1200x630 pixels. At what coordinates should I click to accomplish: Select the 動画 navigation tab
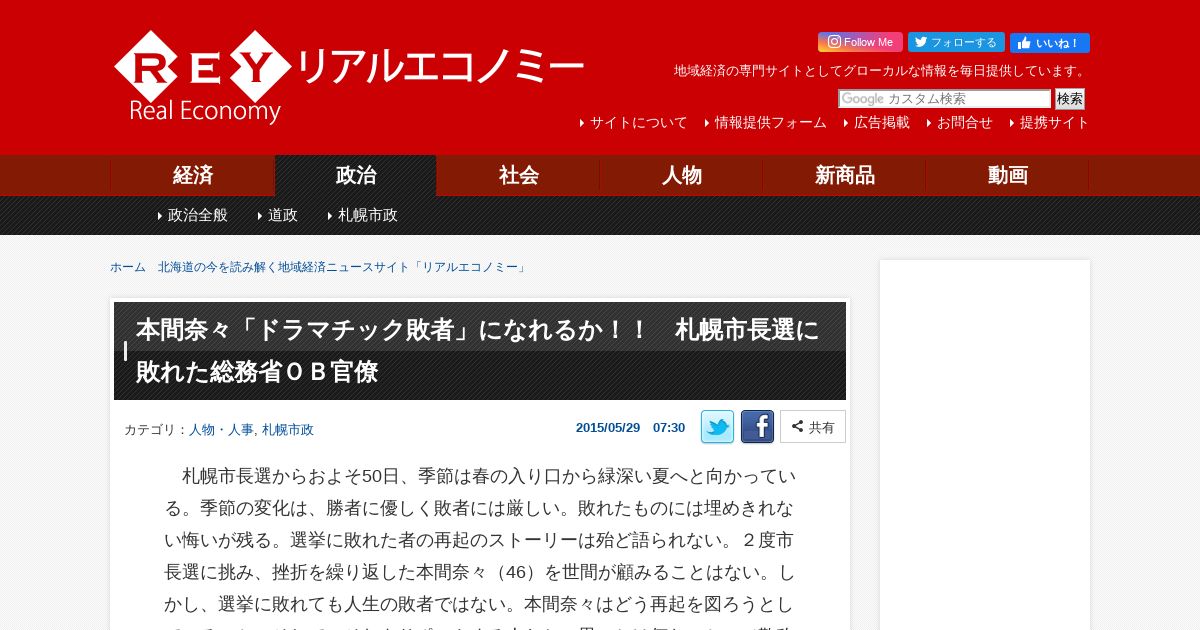pos(1007,175)
